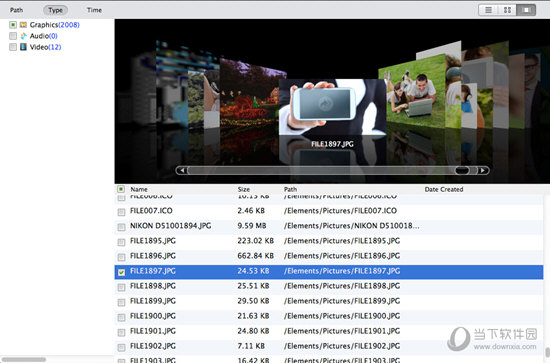This screenshot has height=363, width=550.
Task: Check the FILE007.ICO checkbox
Action: coord(121,212)
